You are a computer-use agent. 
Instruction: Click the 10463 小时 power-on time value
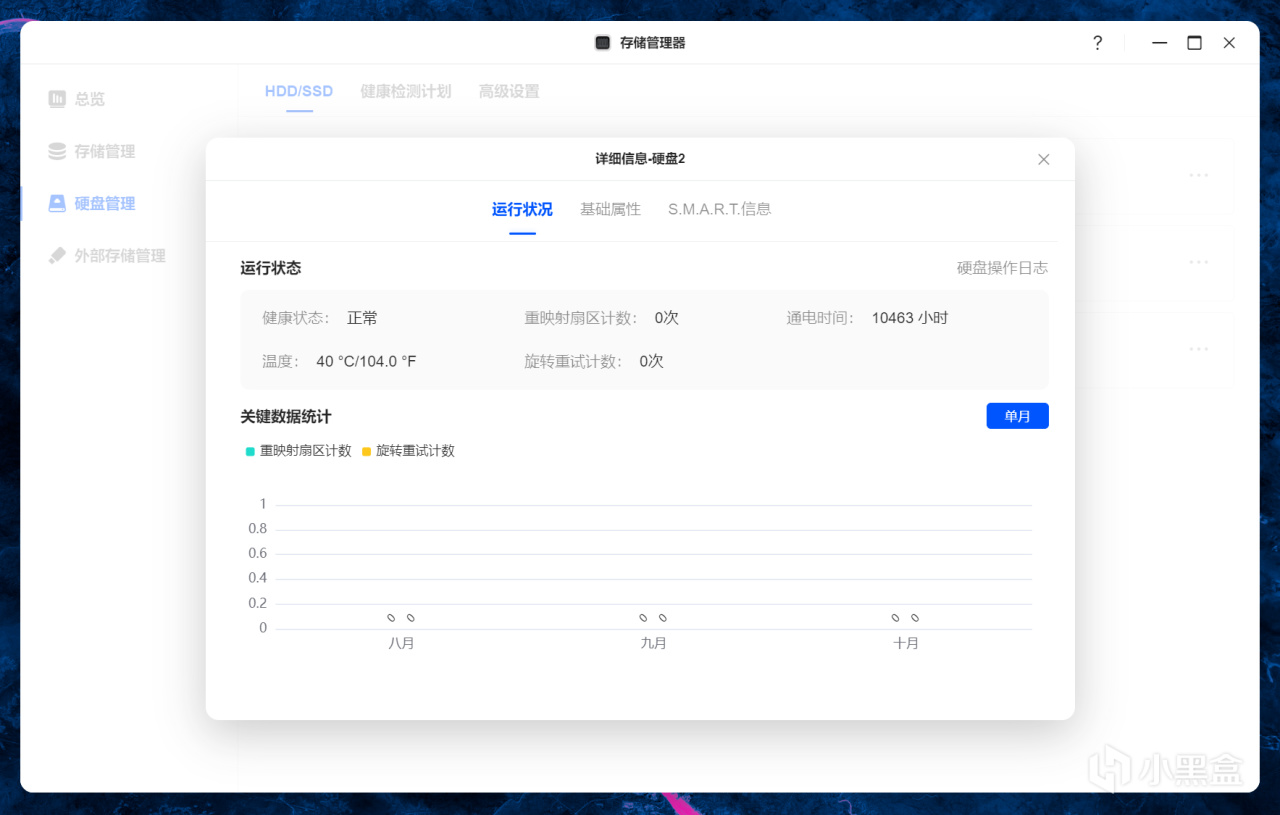point(910,318)
